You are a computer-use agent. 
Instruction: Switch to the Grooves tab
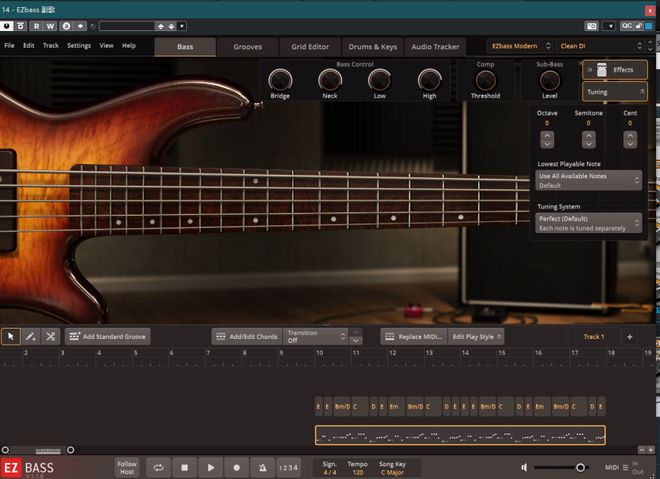pos(248,46)
